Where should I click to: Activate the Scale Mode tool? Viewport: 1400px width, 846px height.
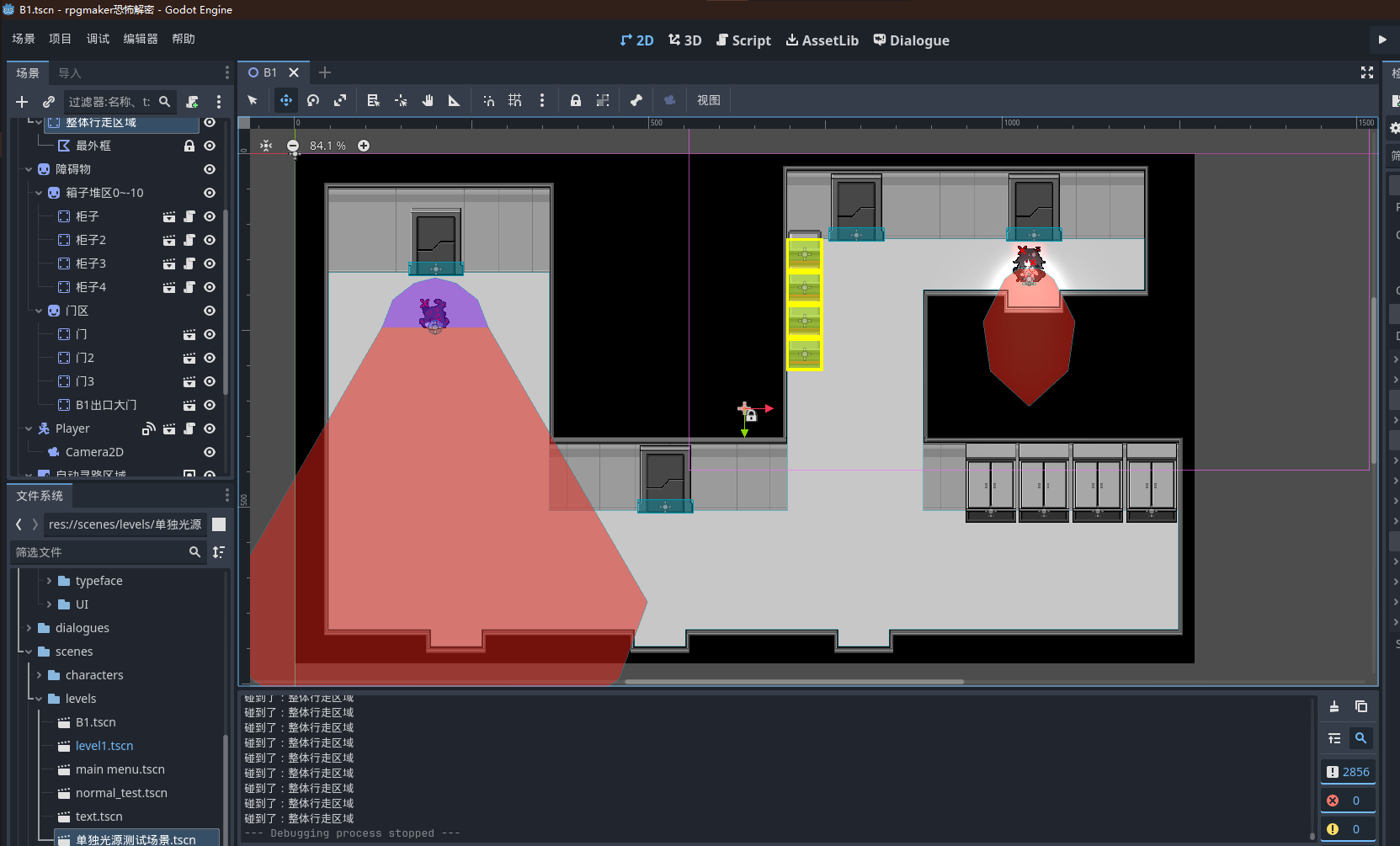pyautogui.click(x=340, y=100)
